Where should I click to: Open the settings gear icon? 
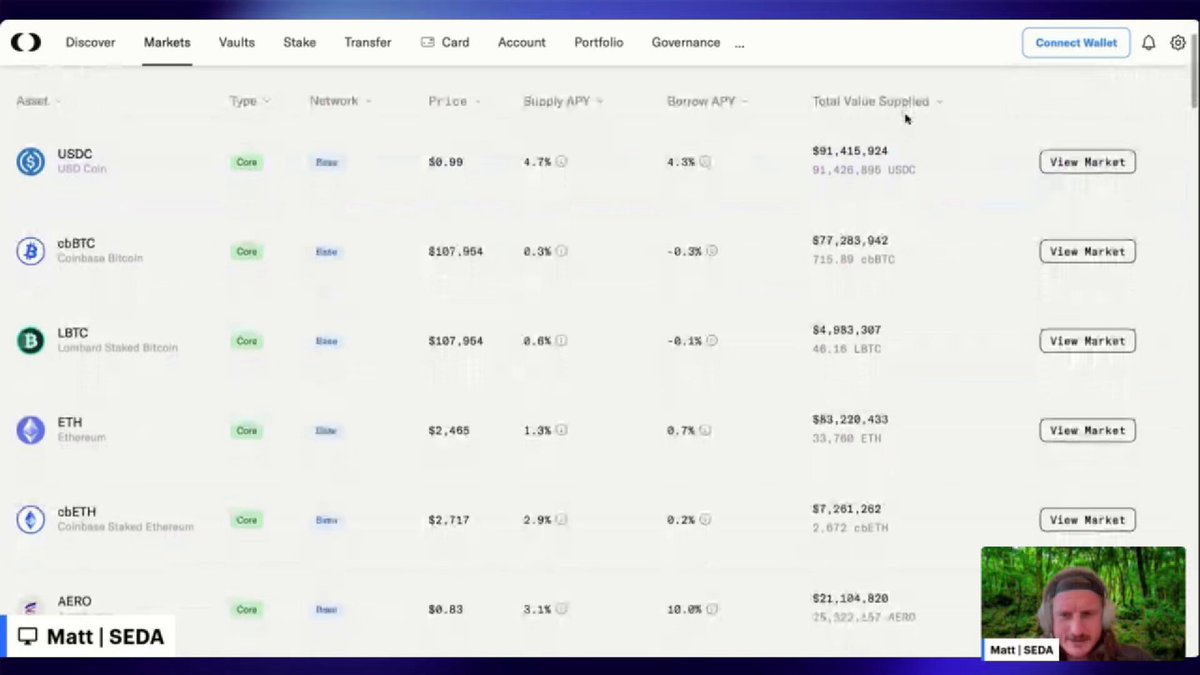point(1178,43)
